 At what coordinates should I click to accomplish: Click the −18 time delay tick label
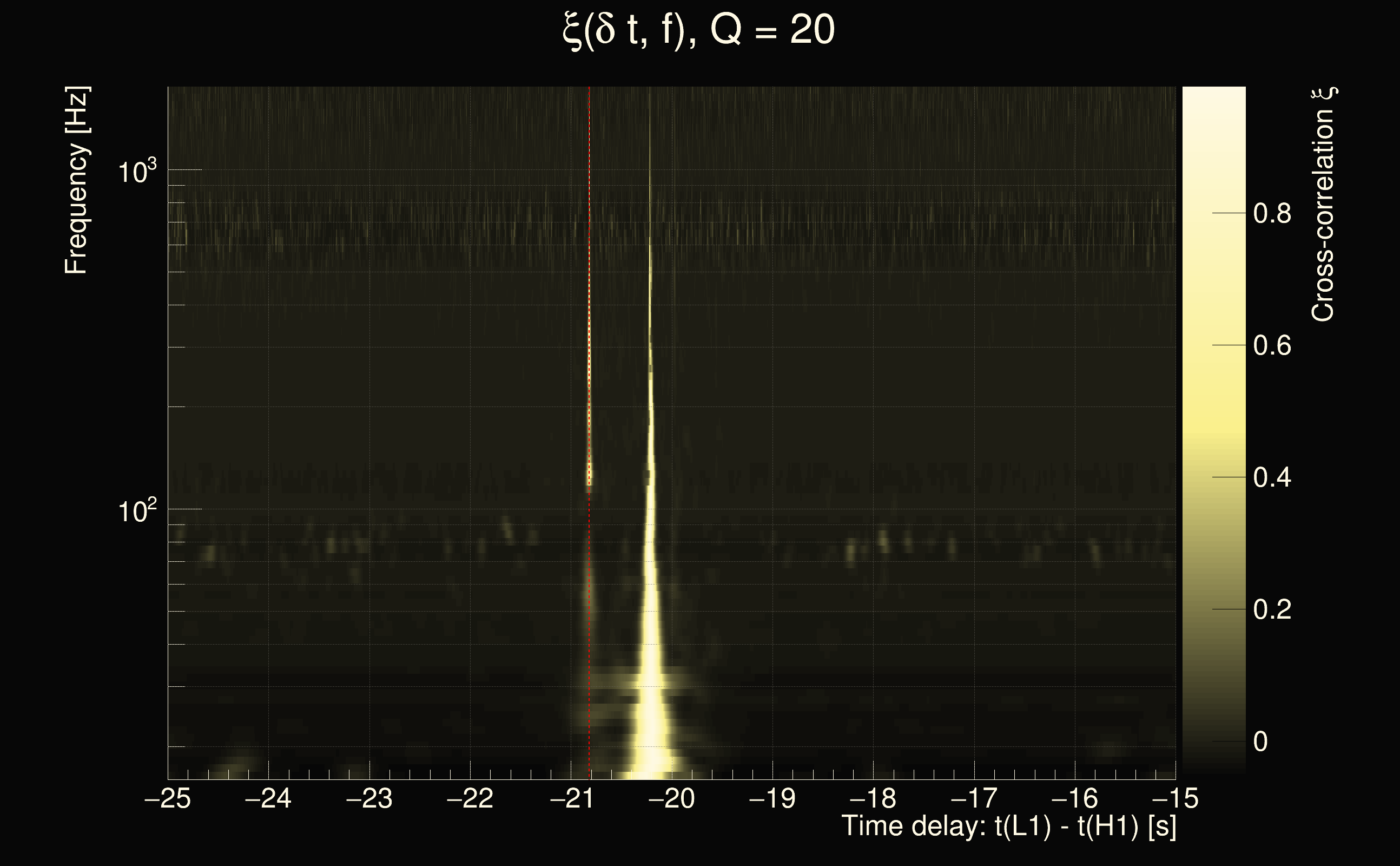click(x=874, y=798)
